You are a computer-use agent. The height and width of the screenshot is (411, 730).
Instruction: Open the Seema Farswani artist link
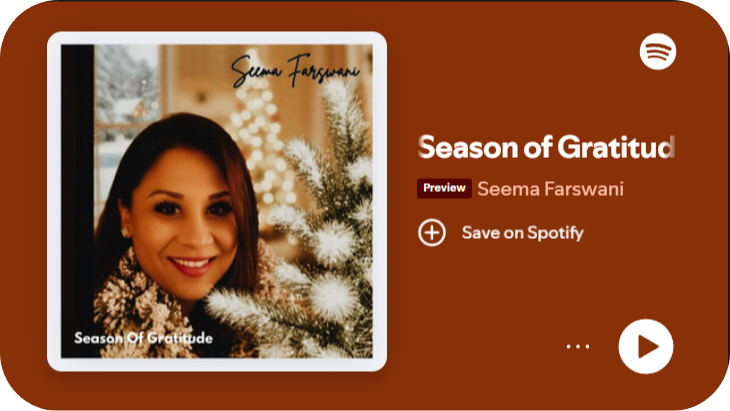coord(550,189)
